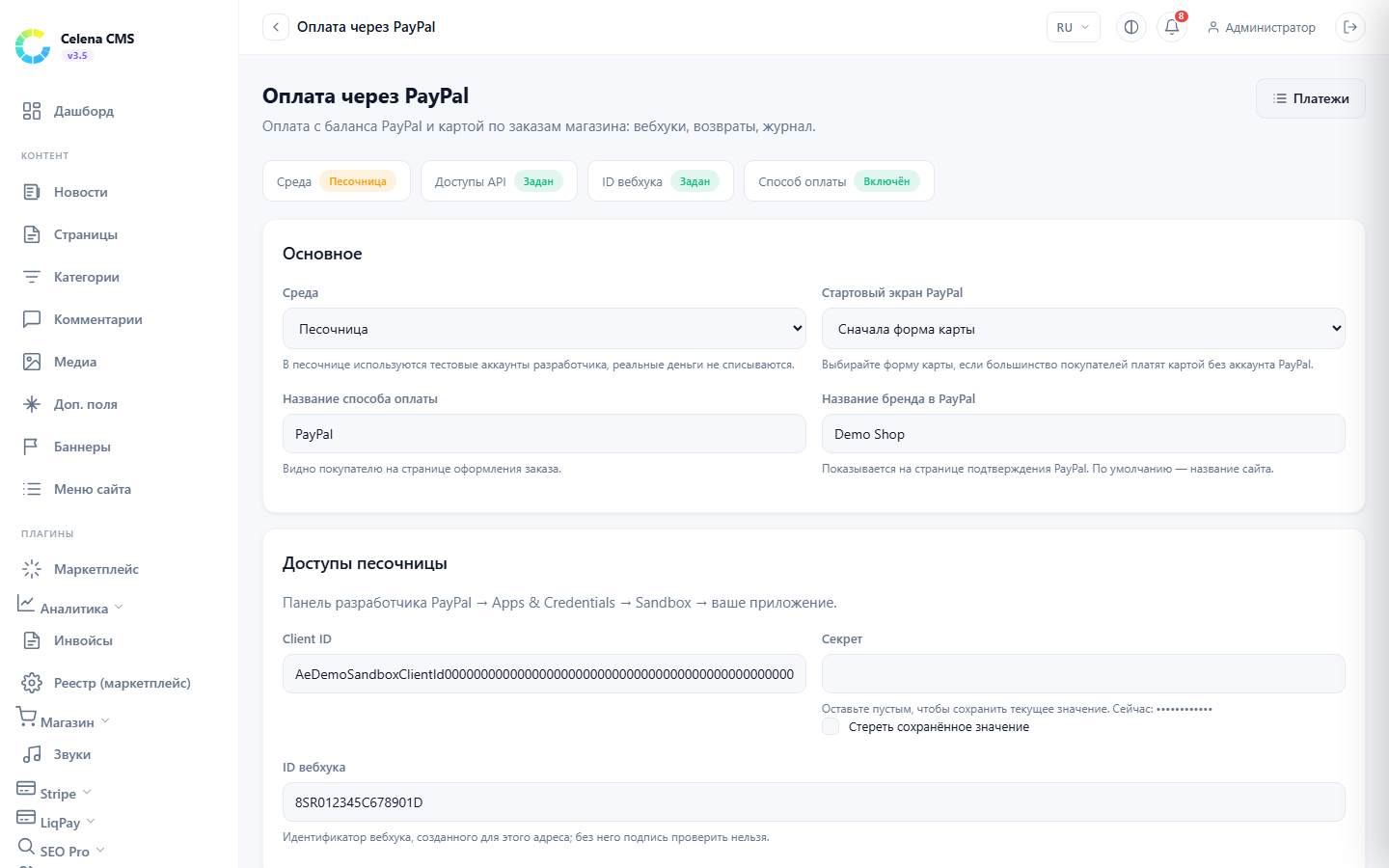Open the Среда select box
This screenshot has width=1389, height=868.
tap(544, 329)
